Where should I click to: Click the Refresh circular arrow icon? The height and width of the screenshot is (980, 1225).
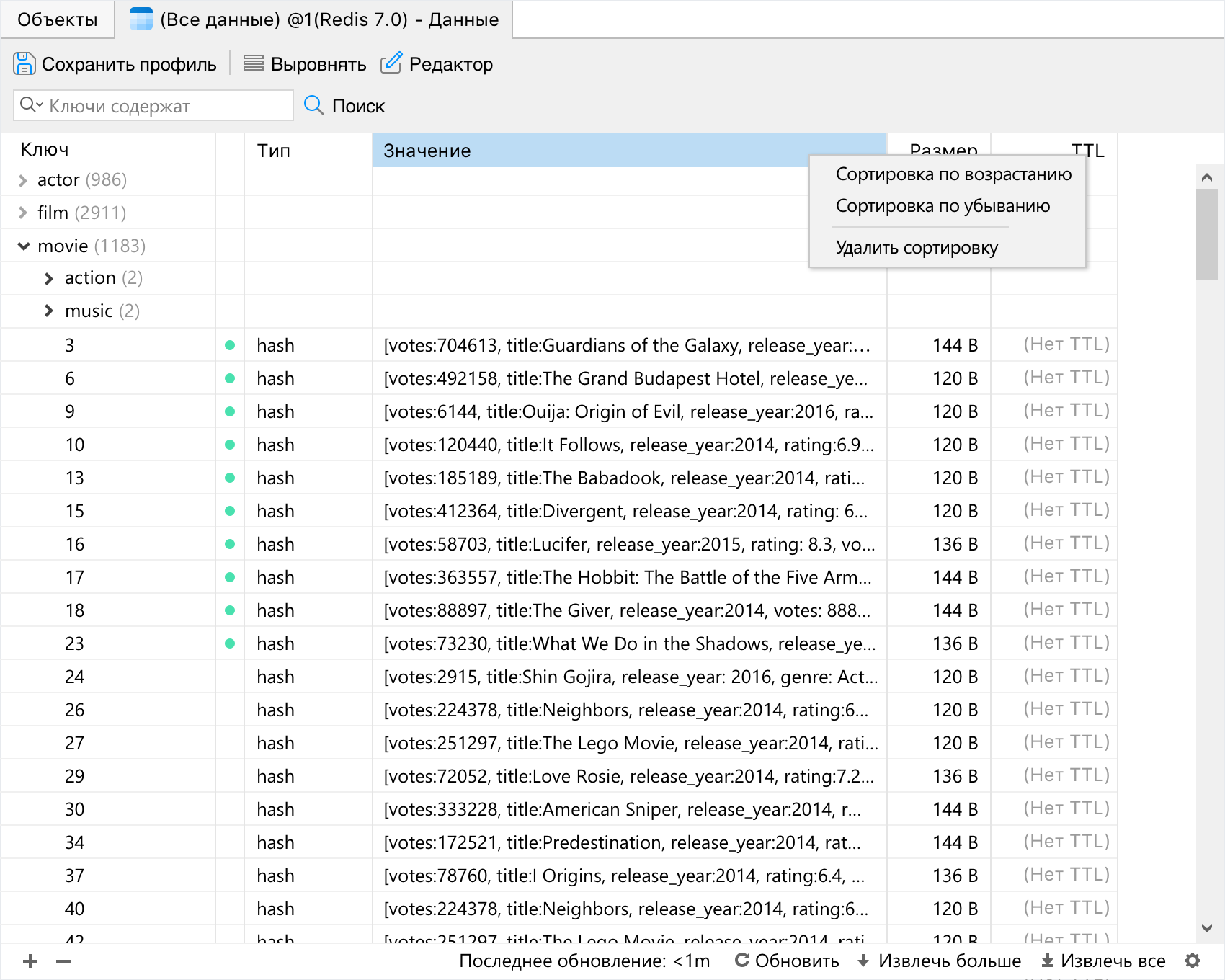(741, 960)
